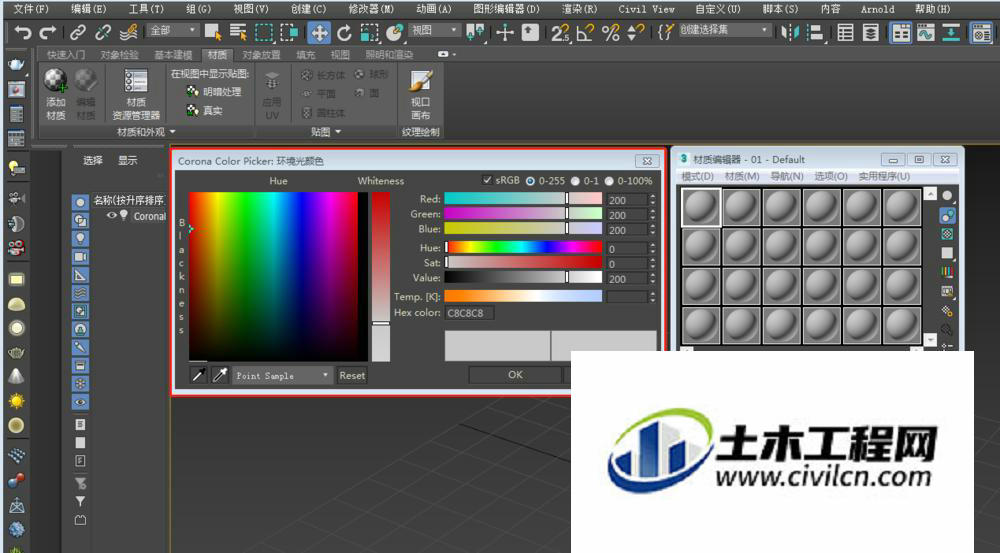The height and width of the screenshot is (553, 1000).
Task: Open the Arnold menu
Action: [878, 9]
